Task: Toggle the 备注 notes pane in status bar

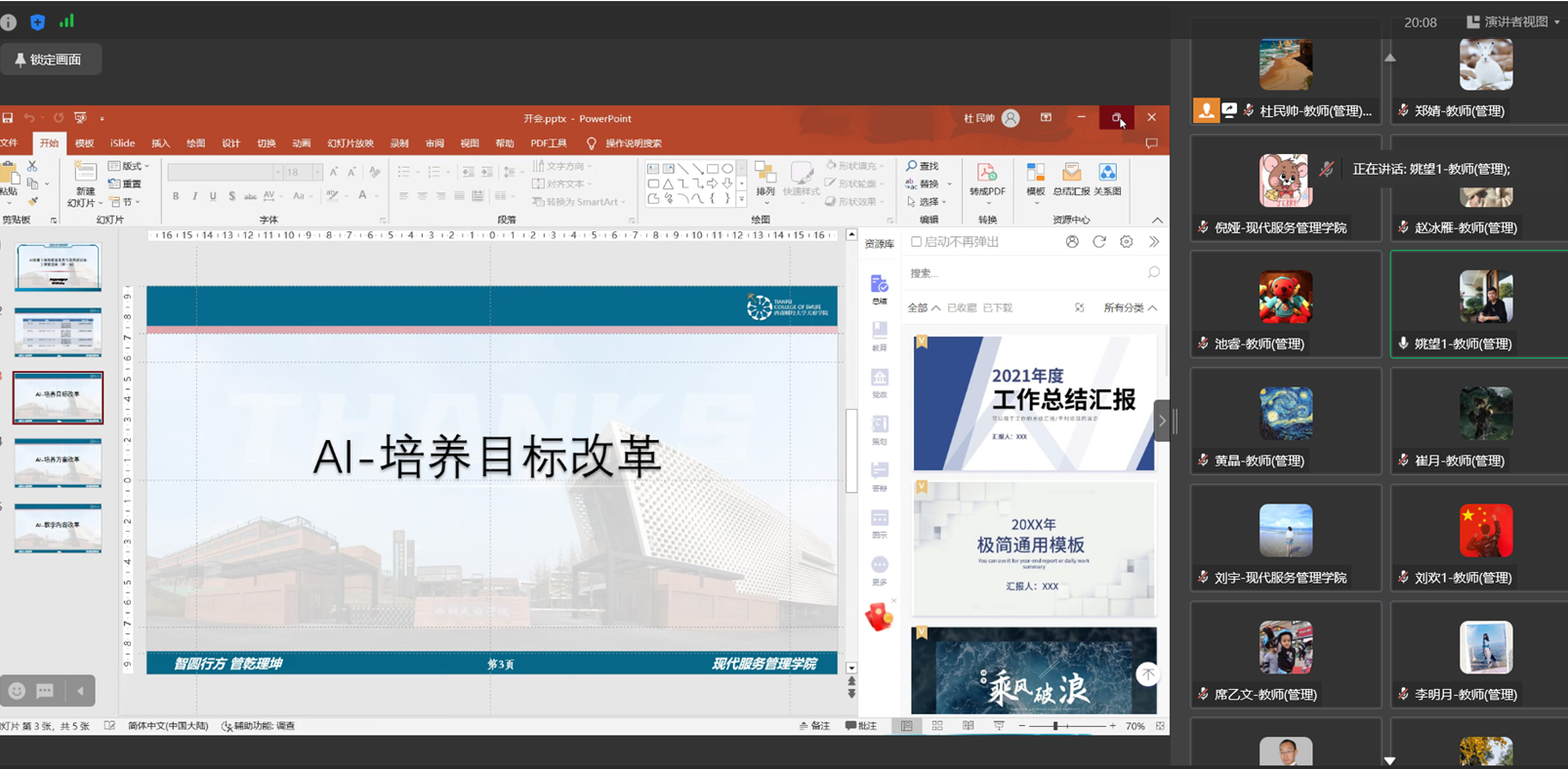Action: [x=814, y=726]
